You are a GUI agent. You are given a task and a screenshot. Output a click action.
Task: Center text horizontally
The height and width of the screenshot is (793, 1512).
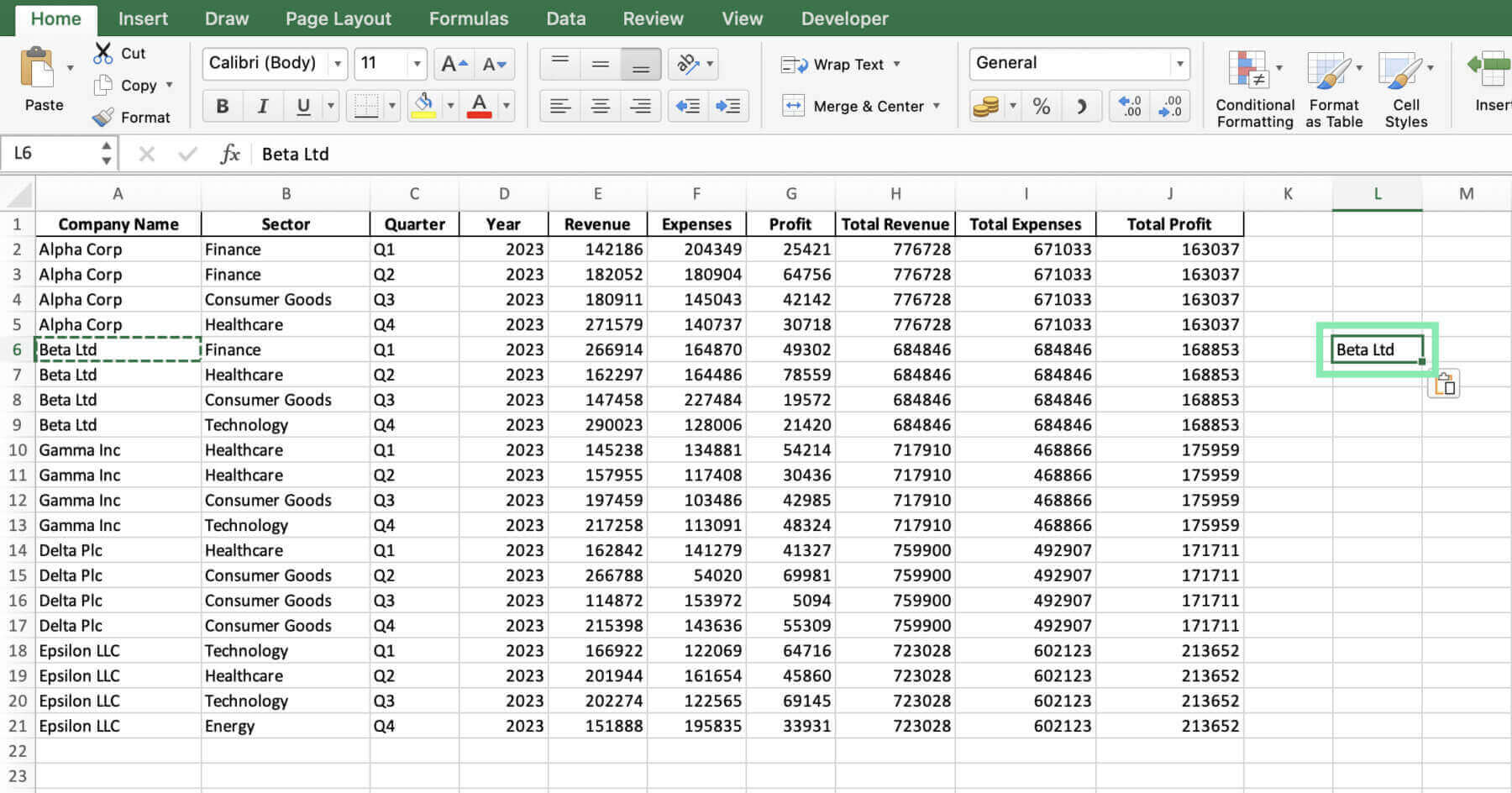(x=600, y=106)
